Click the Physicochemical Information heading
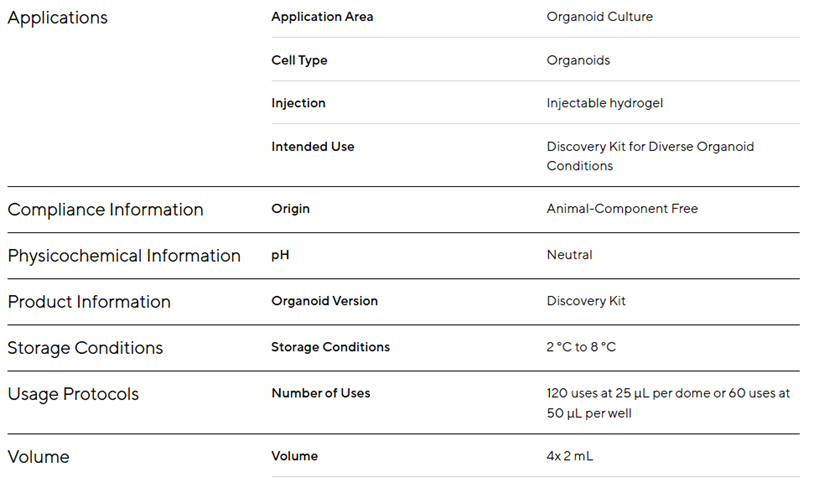Image resolution: width=819 pixels, height=488 pixels. [x=124, y=256]
